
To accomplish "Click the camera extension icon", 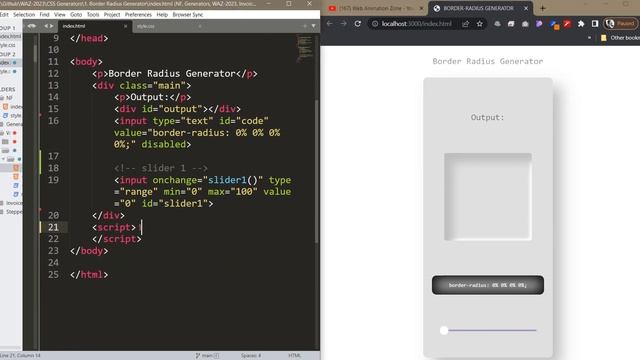I will [525, 24].
